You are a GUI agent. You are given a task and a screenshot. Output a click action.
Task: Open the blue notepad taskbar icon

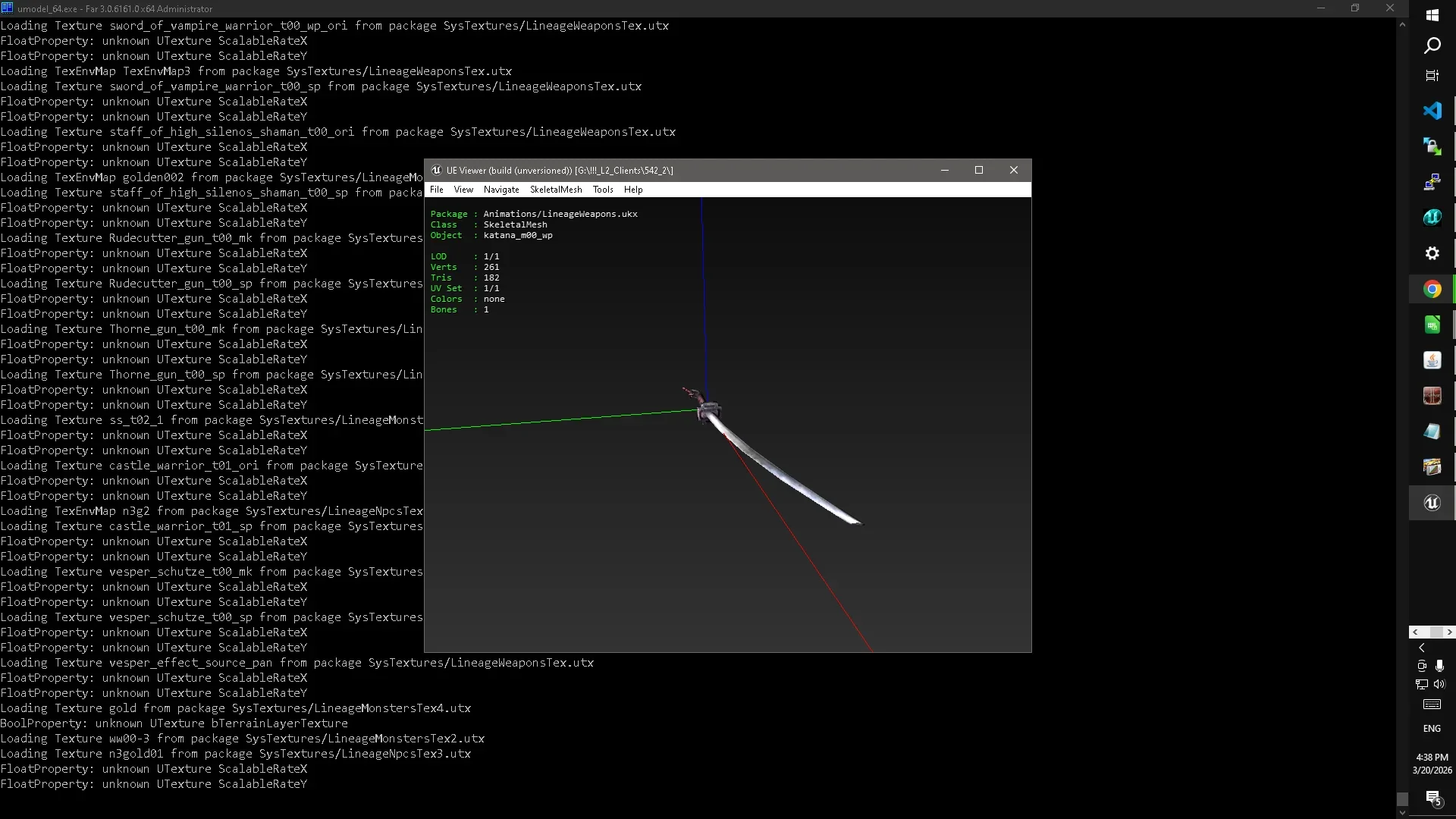[x=1432, y=431]
